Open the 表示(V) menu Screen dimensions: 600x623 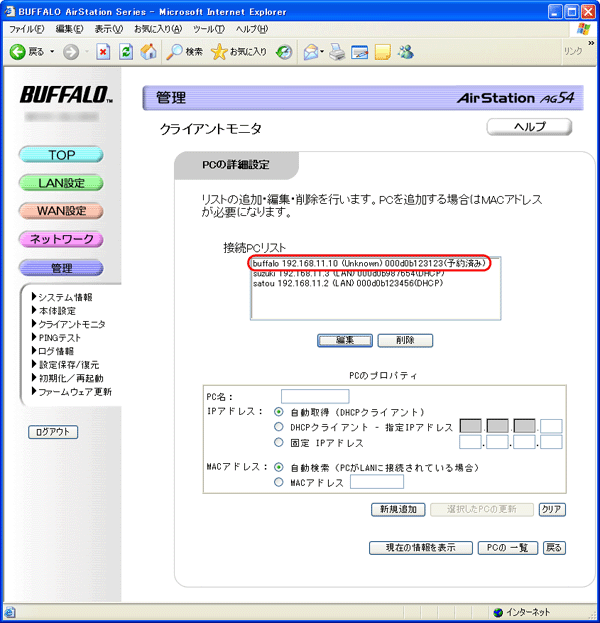click(108, 29)
